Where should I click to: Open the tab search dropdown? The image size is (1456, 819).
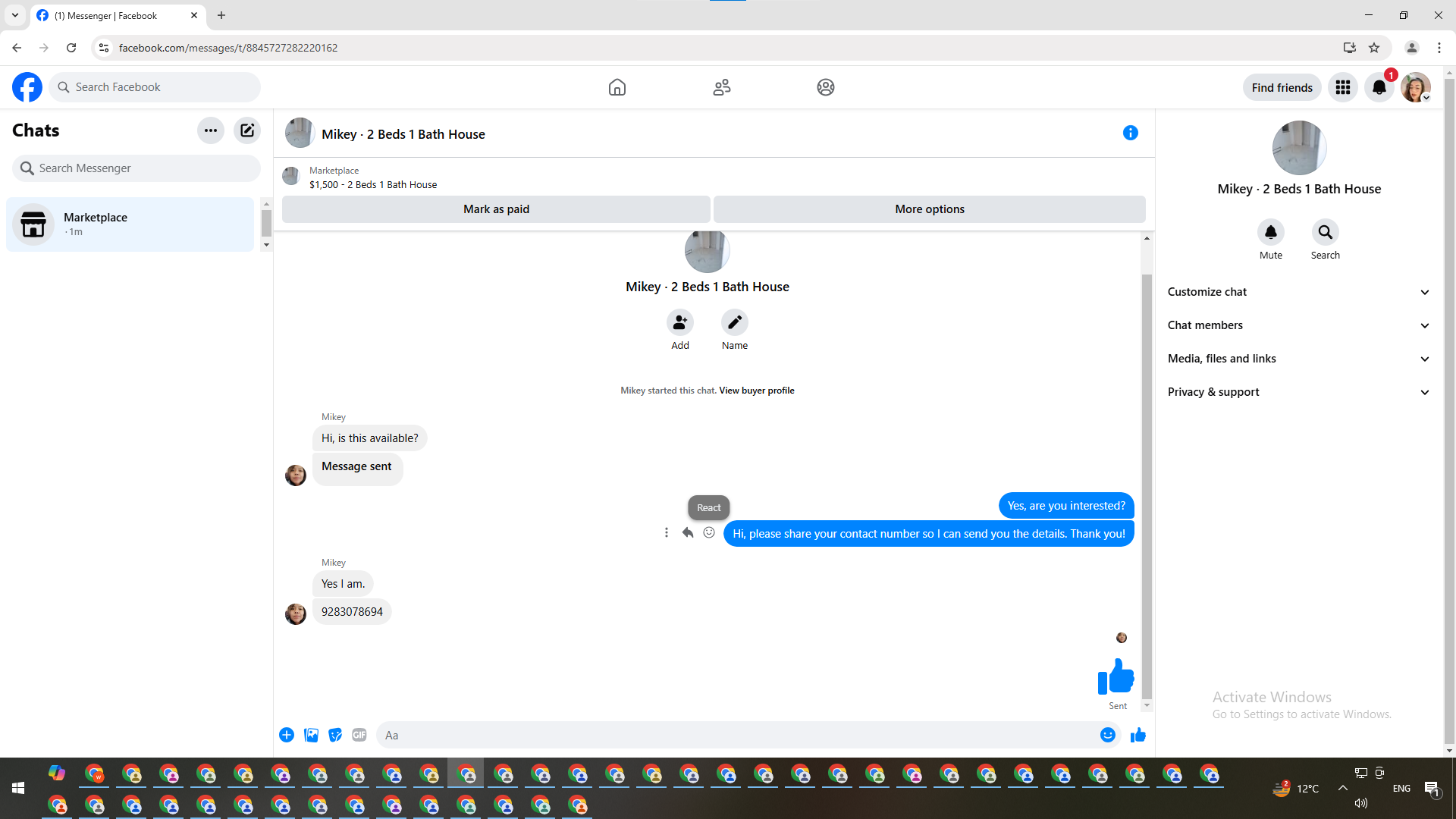click(x=15, y=15)
